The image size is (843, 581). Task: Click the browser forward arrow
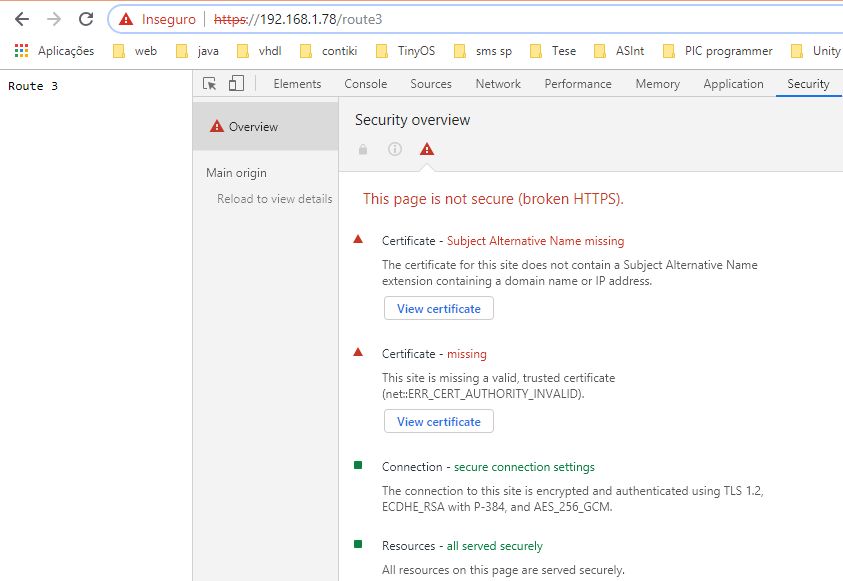click(54, 19)
